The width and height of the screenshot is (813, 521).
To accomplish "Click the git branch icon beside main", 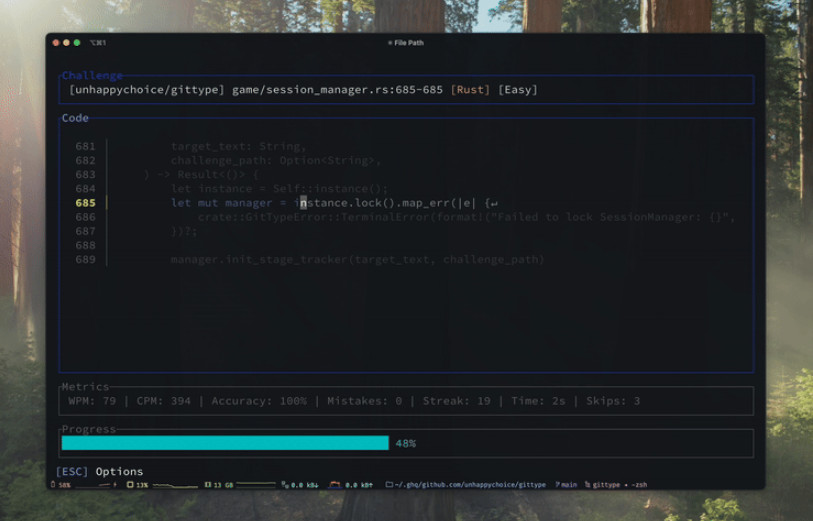I will point(557,485).
